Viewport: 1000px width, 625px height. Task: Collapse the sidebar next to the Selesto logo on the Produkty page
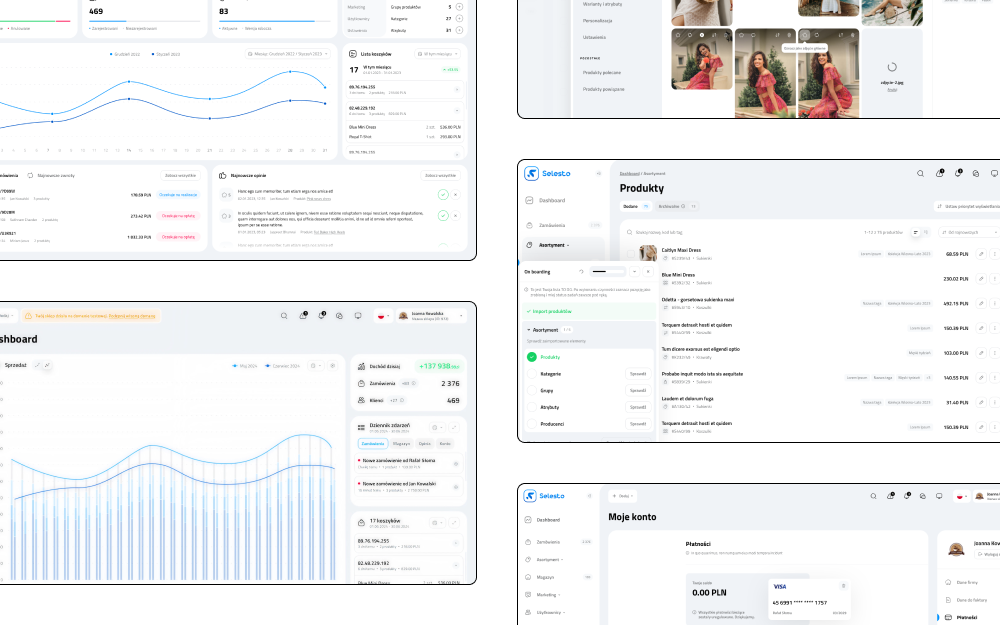(x=599, y=173)
